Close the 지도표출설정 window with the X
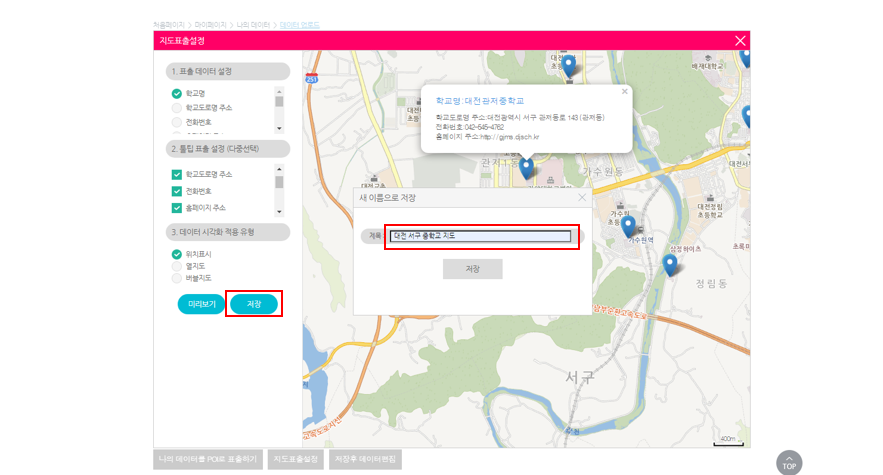 740,41
